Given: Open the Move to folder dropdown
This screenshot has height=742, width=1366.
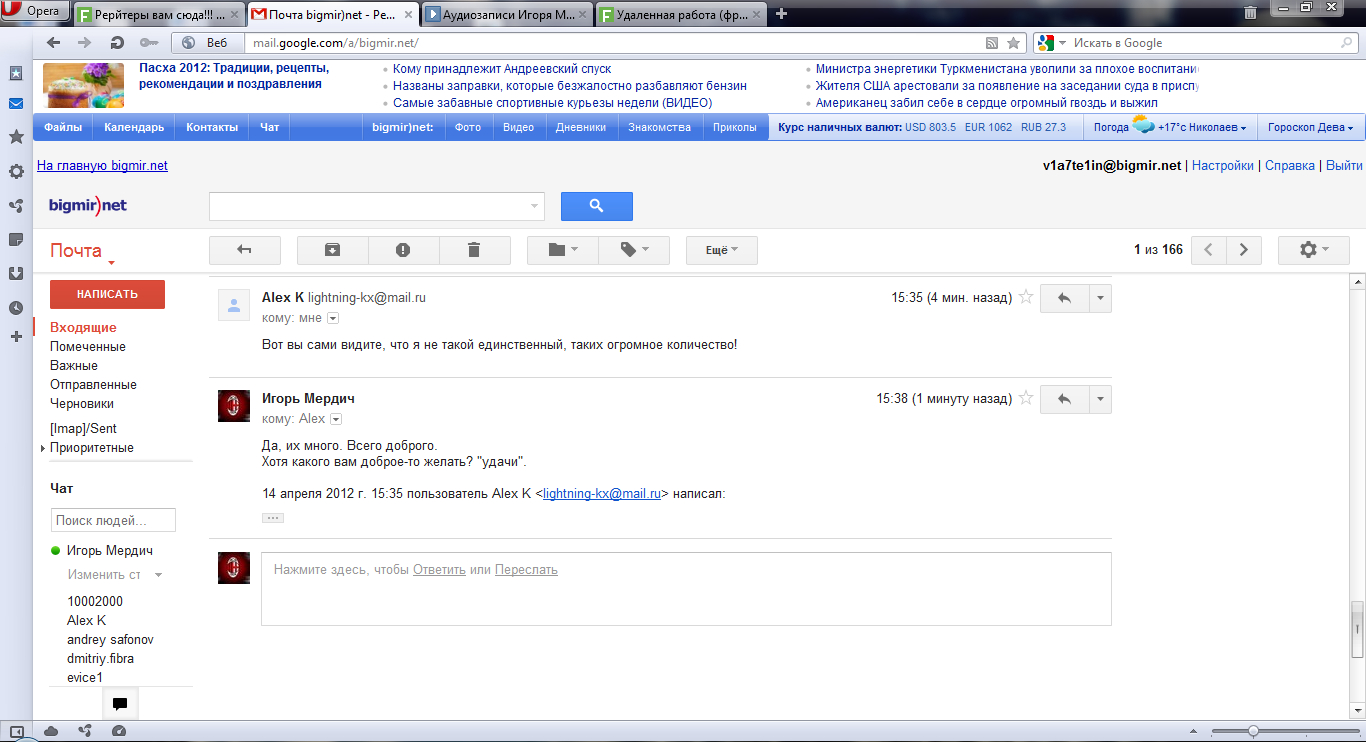Looking at the screenshot, I should pyautogui.click(x=563, y=250).
